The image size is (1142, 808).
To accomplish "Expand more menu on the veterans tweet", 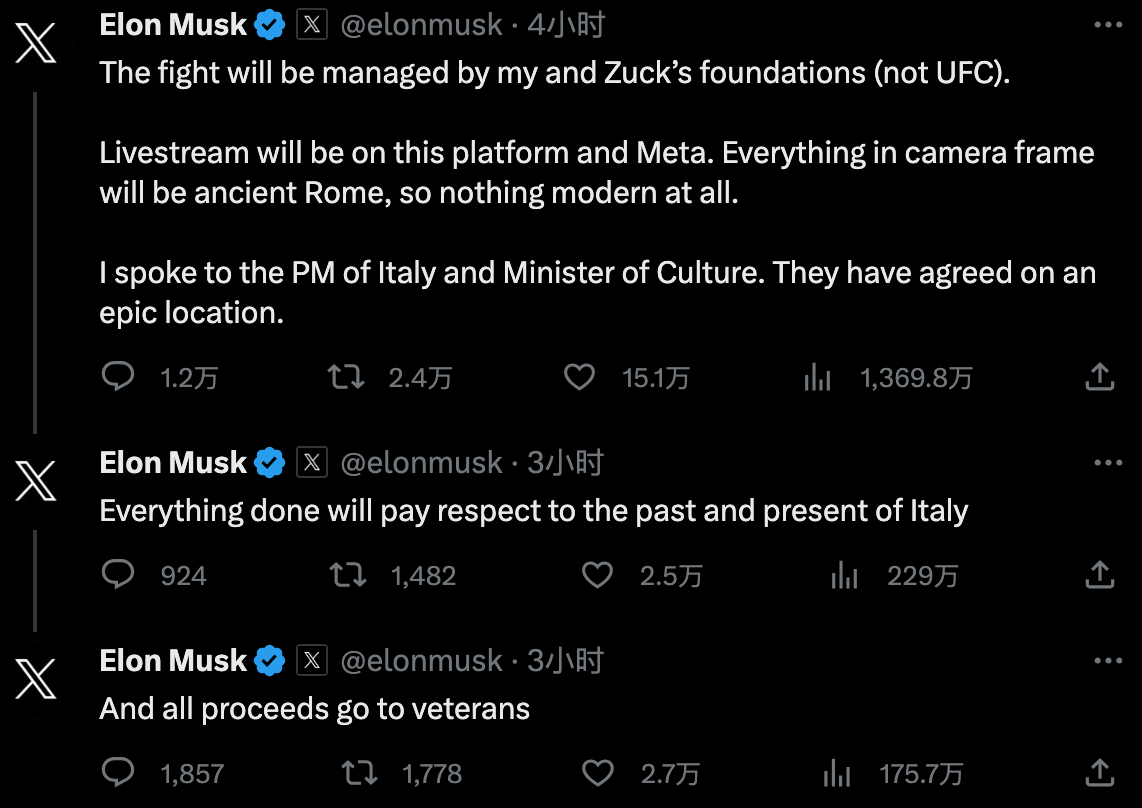I will 1108,661.
